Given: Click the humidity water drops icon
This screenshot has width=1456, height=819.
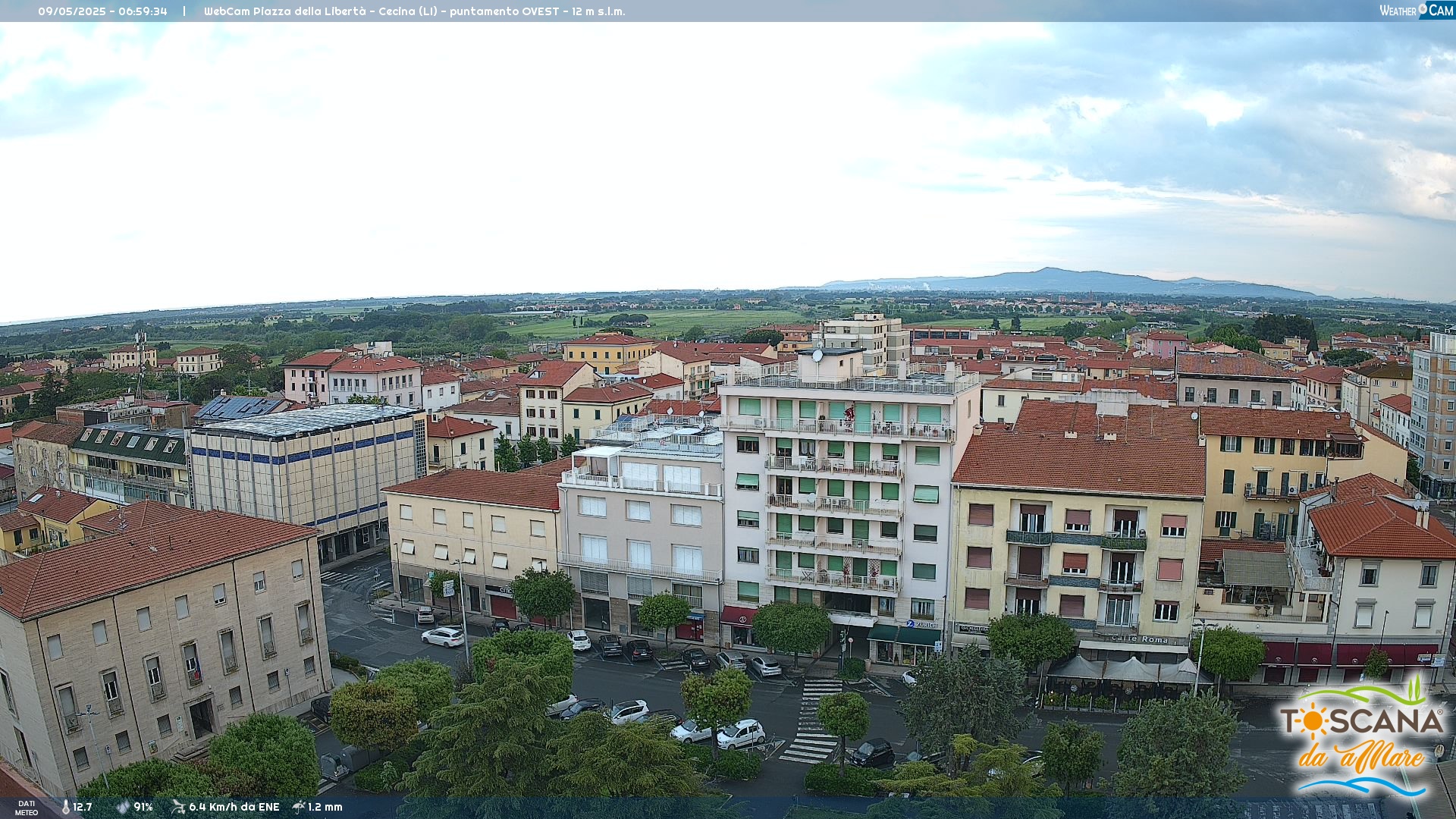Looking at the screenshot, I should click(x=123, y=808).
